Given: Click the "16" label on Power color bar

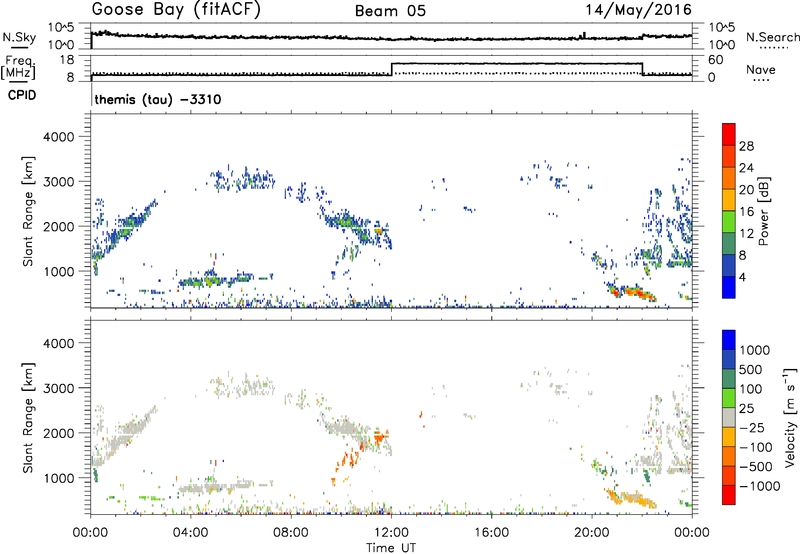Looking at the screenshot, I should pyautogui.click(x=746, y=212).
